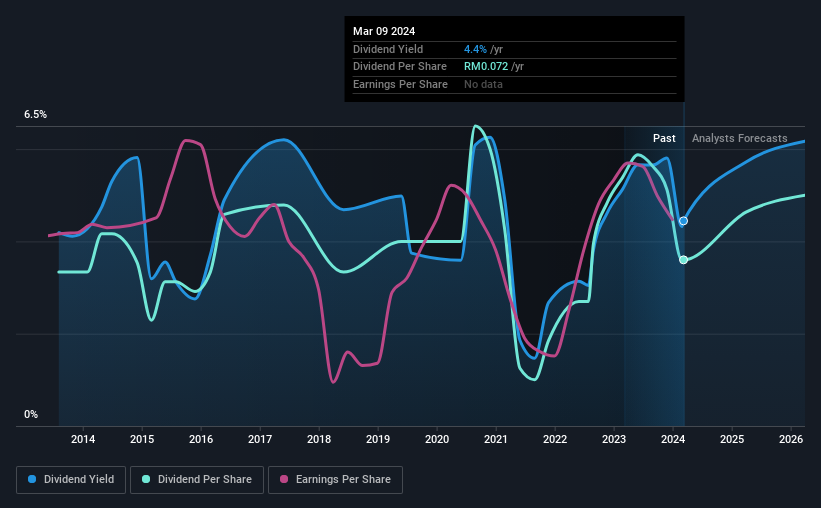
Task: Click the 2025 x-axis year label
Action: coord(732,439)
